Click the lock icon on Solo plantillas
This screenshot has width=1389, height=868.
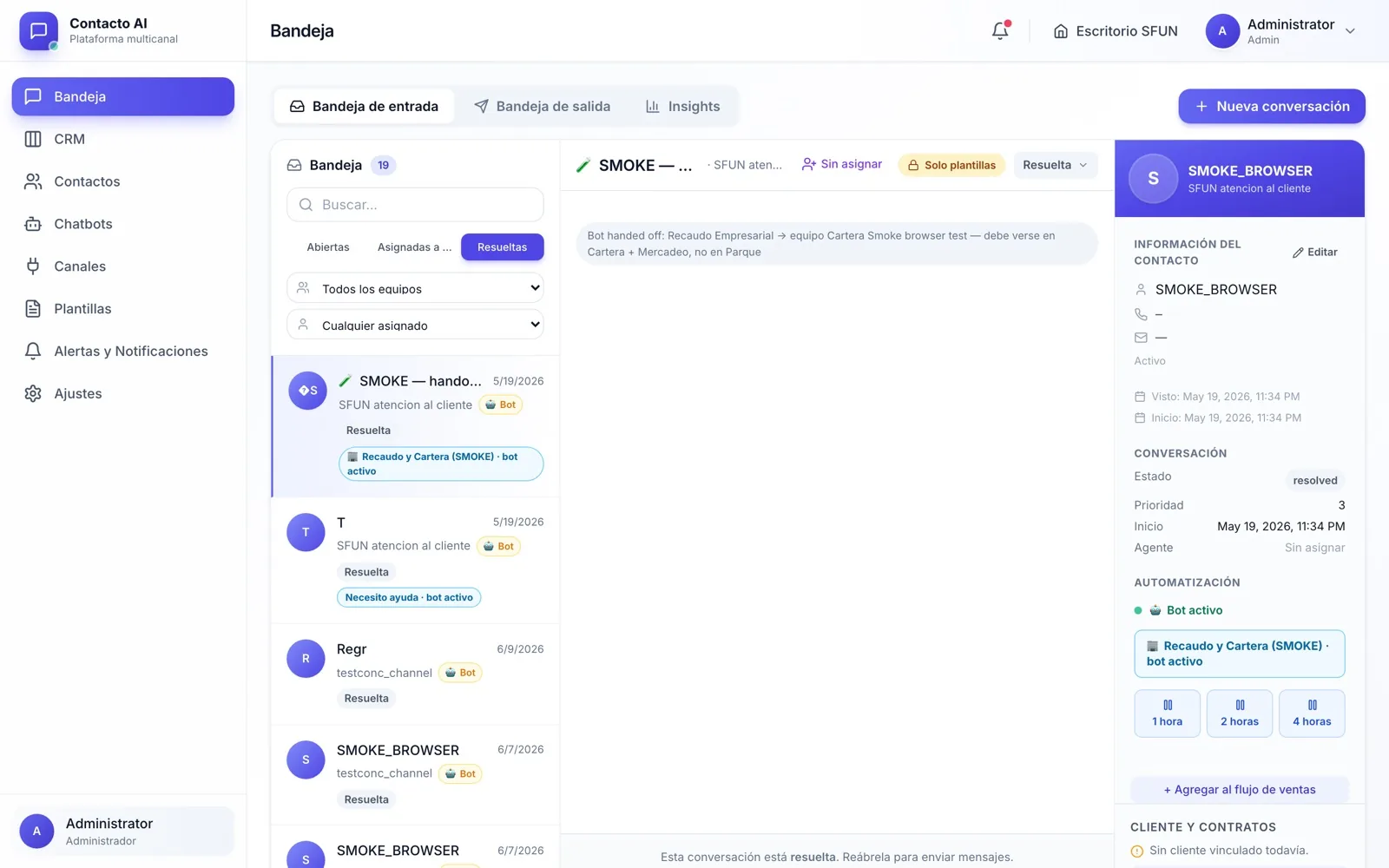(913, 165)
